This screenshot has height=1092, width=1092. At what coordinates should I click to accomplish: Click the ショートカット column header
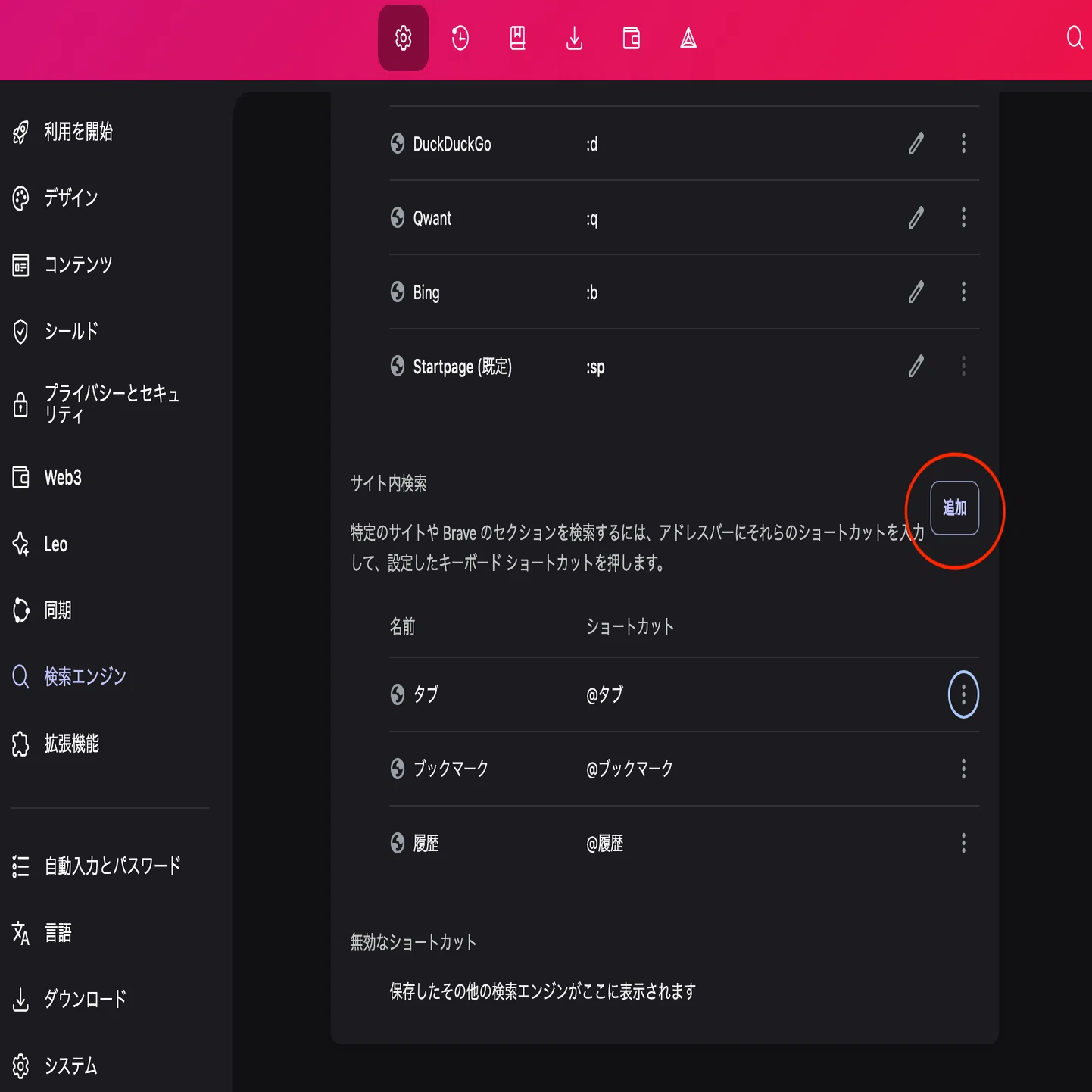[630, 626]
